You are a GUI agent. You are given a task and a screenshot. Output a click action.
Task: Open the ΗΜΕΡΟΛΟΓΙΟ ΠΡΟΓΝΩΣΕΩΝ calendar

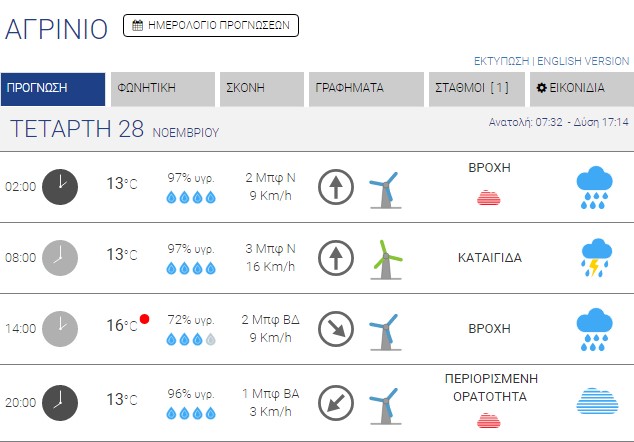coord(211,26)
